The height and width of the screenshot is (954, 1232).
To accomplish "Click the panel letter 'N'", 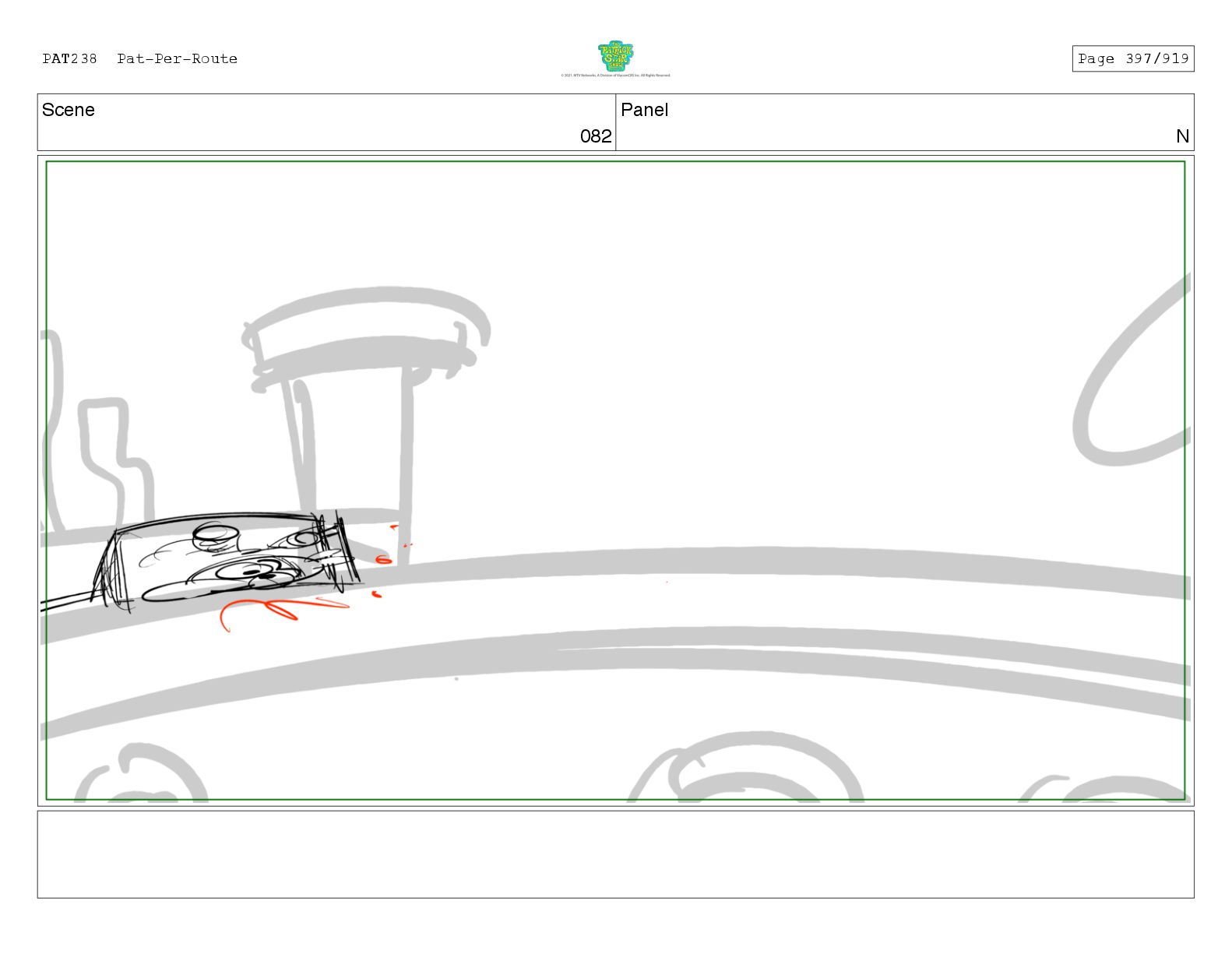I will tap(1182, 136).
